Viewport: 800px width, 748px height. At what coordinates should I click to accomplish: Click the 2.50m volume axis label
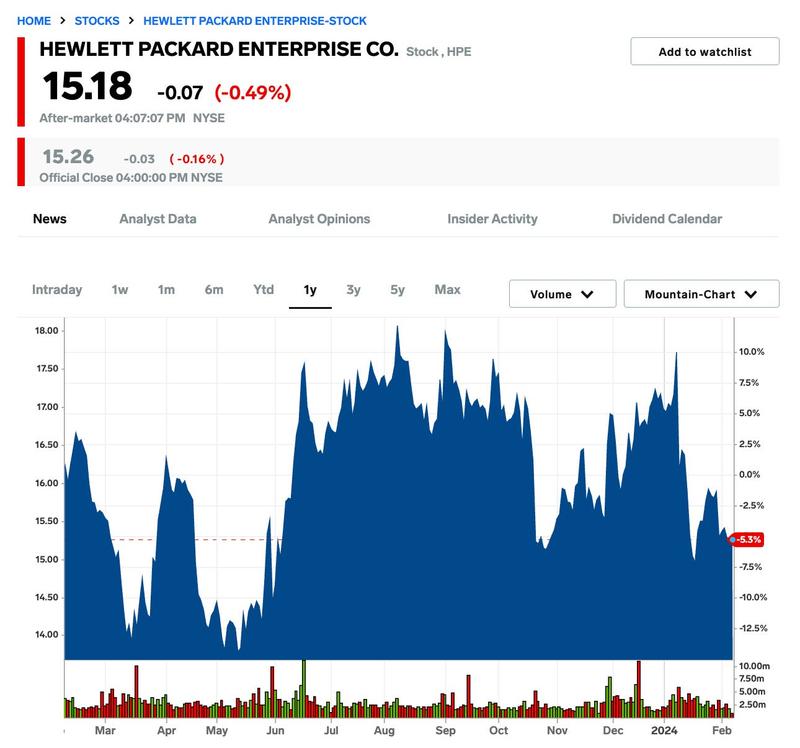tap(752, 705)
